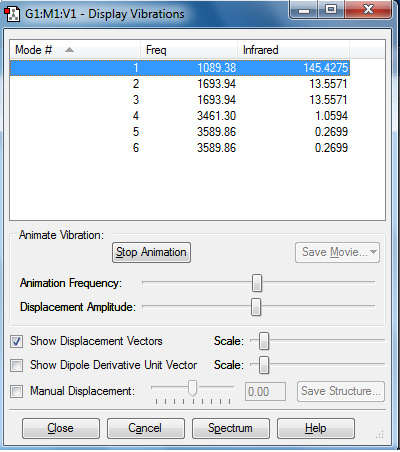
Task: Click the Freq column header
Action: point(189,50)
